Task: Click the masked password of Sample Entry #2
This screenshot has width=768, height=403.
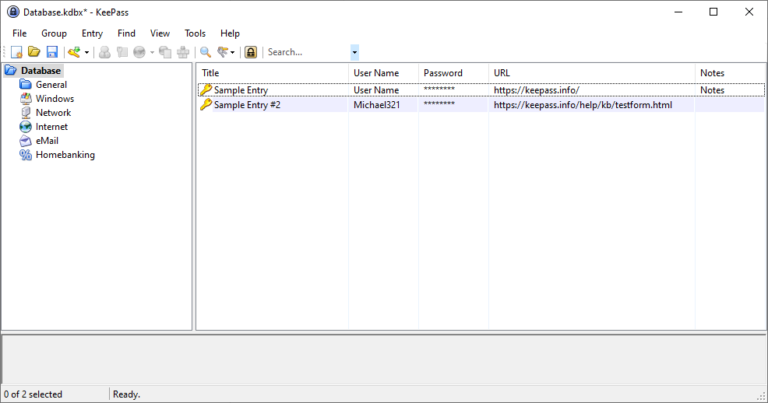Action: click(439, 105)
